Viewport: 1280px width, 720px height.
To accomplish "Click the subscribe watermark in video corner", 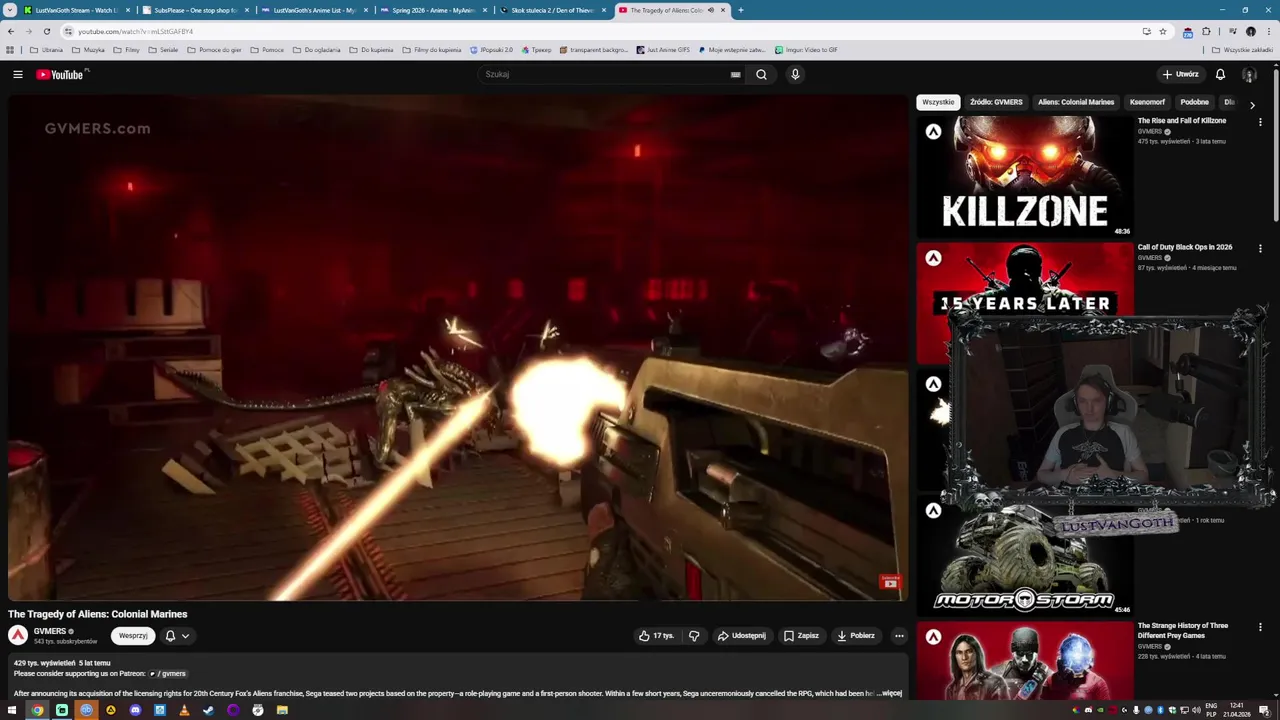I will click(890, 582).
